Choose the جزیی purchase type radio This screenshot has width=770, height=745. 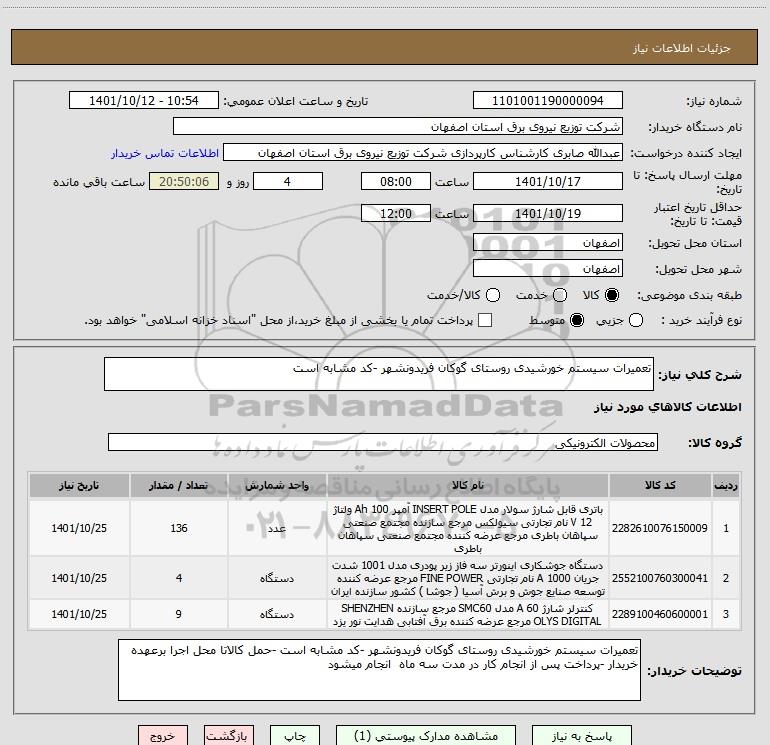(x=635, y=320)
